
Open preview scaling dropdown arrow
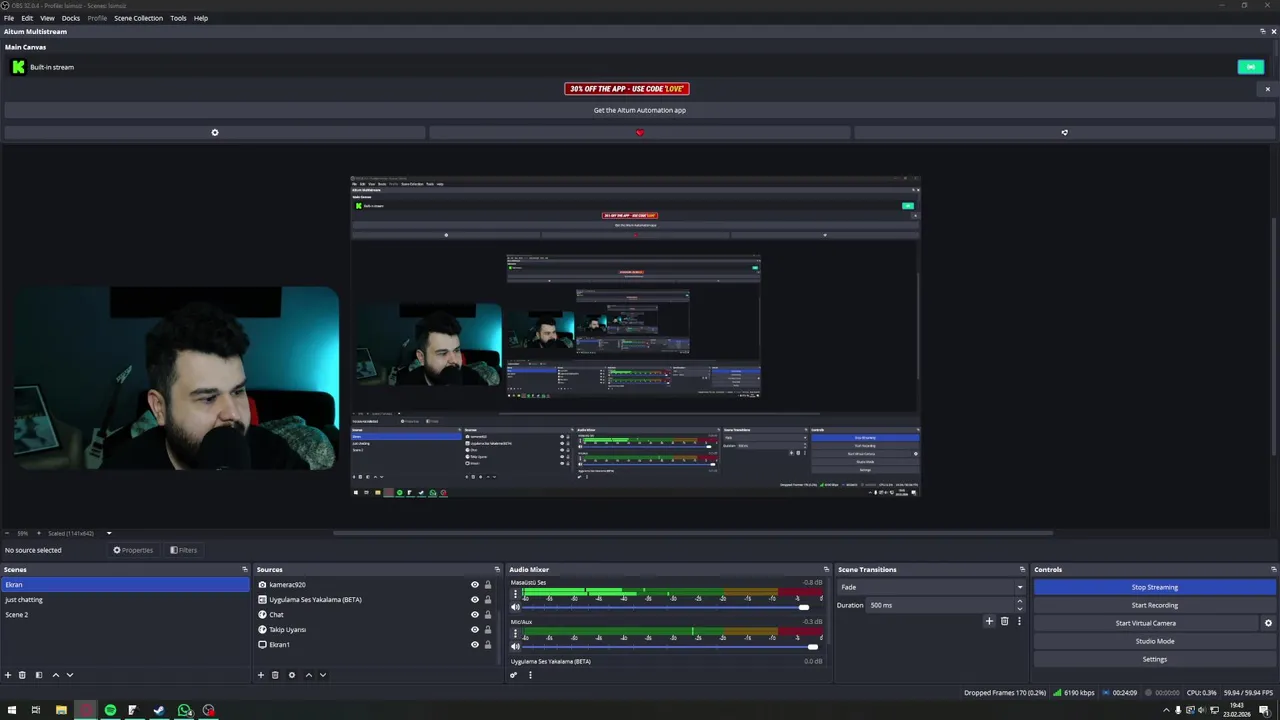pyautogui.click(x=109, y=533)
